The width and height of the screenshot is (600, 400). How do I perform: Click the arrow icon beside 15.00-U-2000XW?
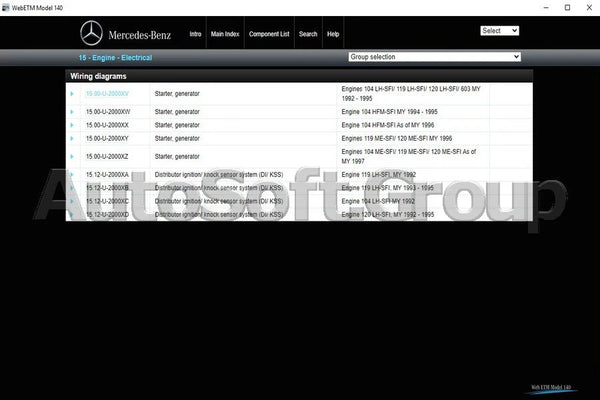coord(72,111)
